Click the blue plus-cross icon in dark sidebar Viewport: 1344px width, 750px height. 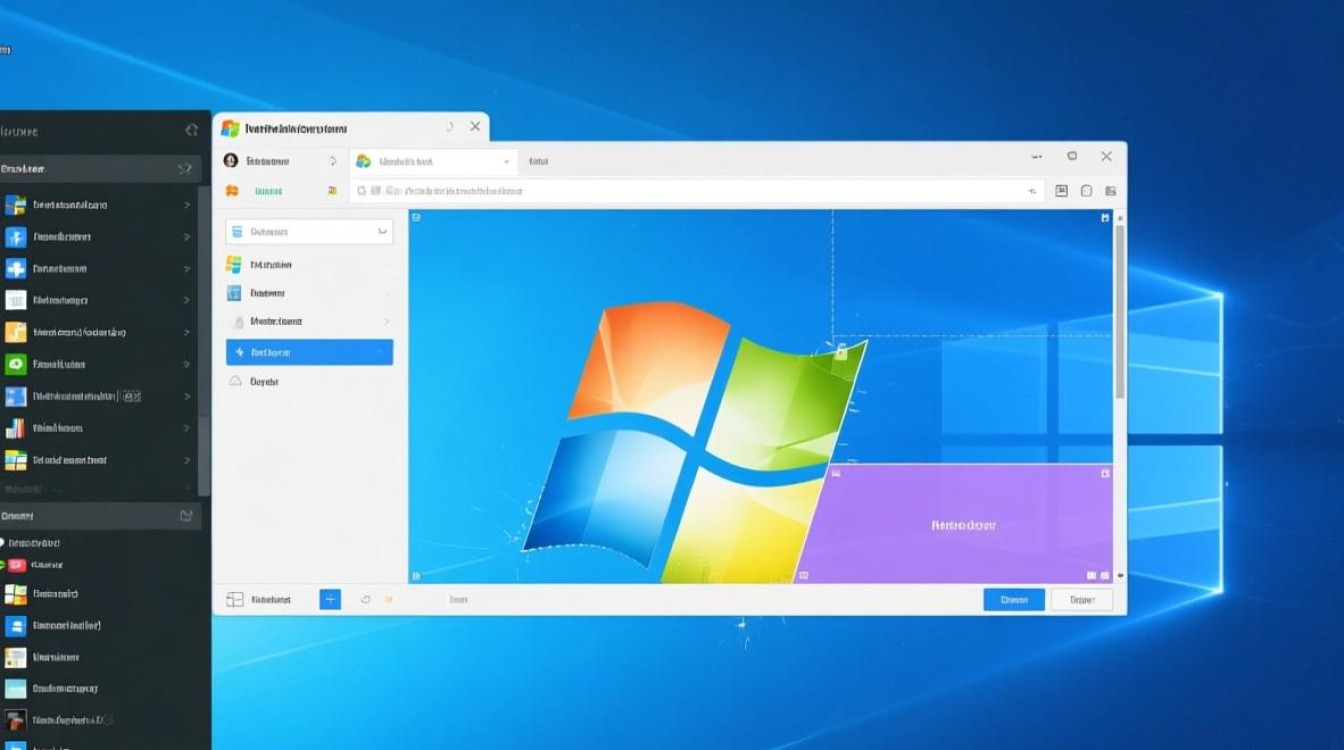point(15,269)
